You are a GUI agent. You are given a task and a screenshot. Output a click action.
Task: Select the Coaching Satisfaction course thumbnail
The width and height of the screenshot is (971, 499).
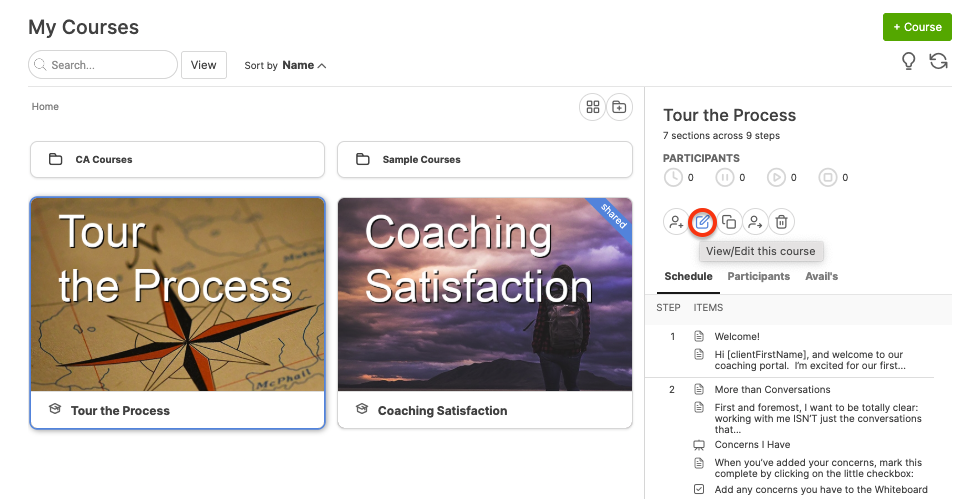(484, 293)
